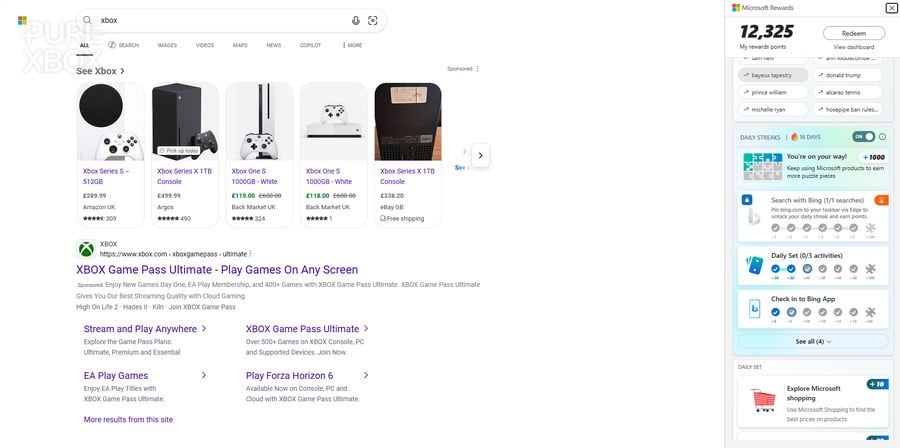Image resolution: width=900 pixels, height=448 pixels.
Task: Expand the See all (4) list
Action: tap(813, 341)
